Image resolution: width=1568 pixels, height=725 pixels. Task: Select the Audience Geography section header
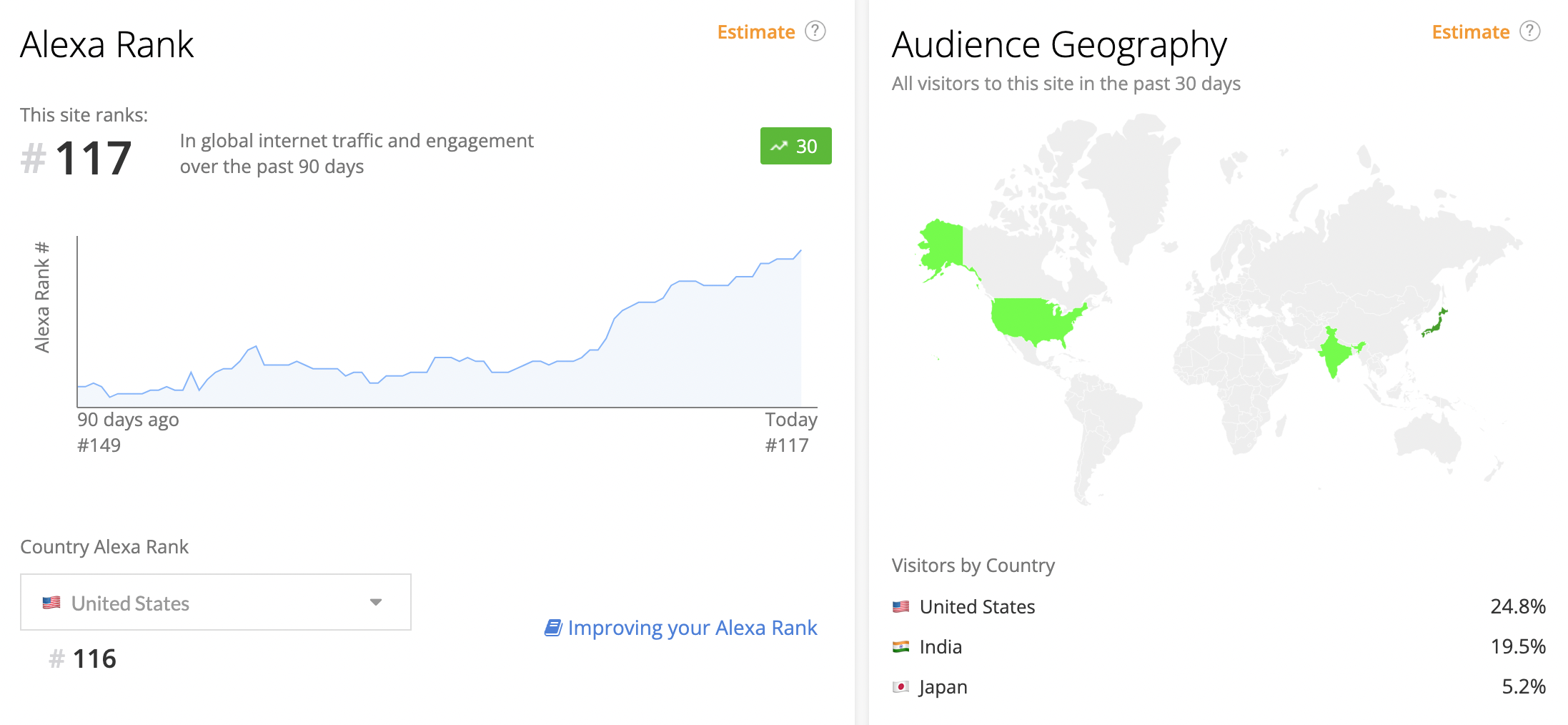pos(1059,44)
